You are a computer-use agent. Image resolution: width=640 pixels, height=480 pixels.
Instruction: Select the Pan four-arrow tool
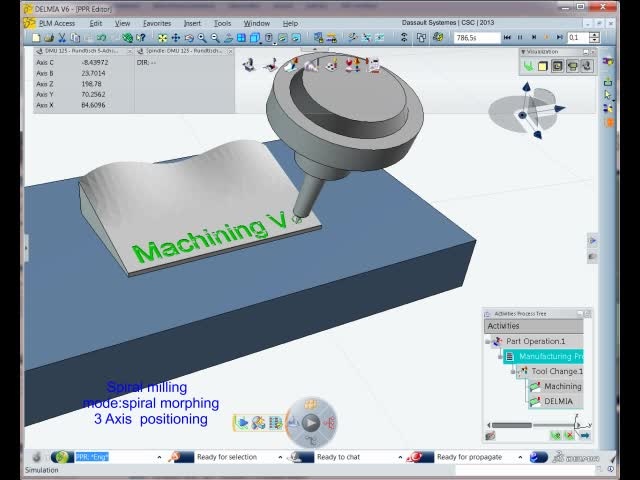(176, 38)
